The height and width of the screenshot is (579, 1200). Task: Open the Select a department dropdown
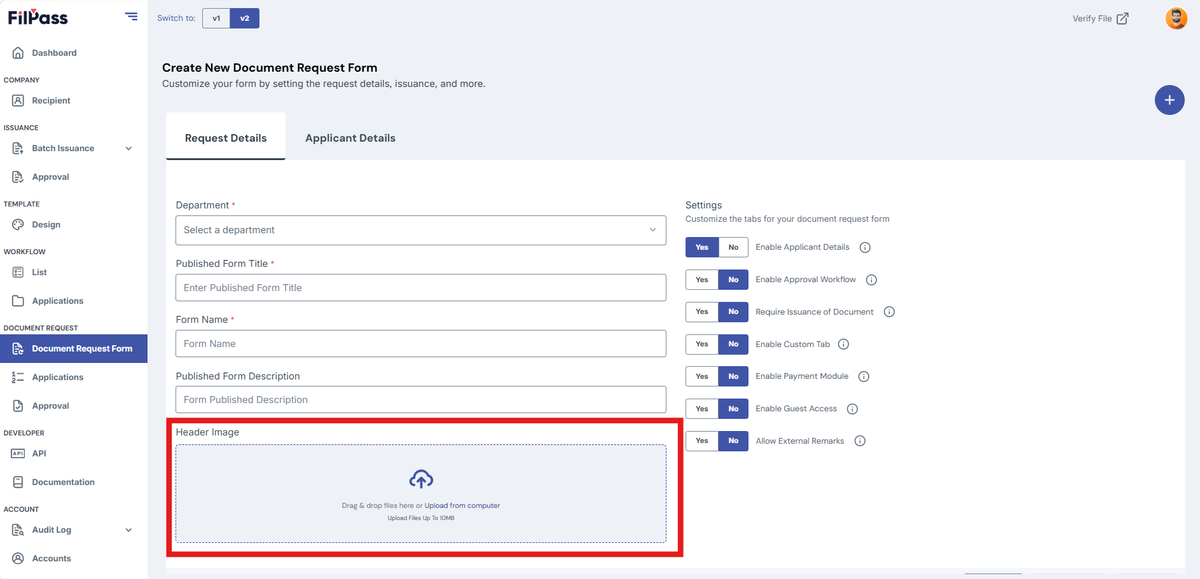(x=421, y=230)
